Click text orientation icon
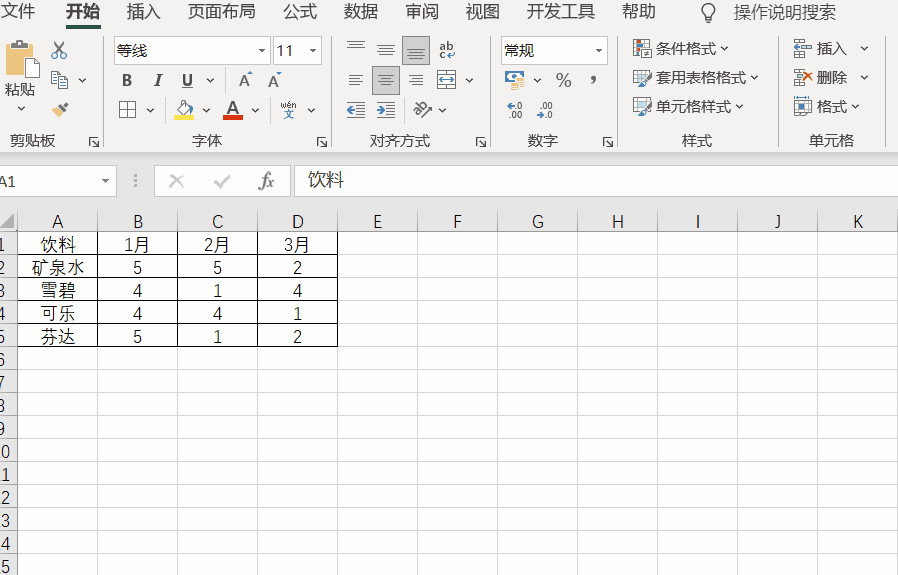Viewport: 898px width, 575px height. (423, 110)
